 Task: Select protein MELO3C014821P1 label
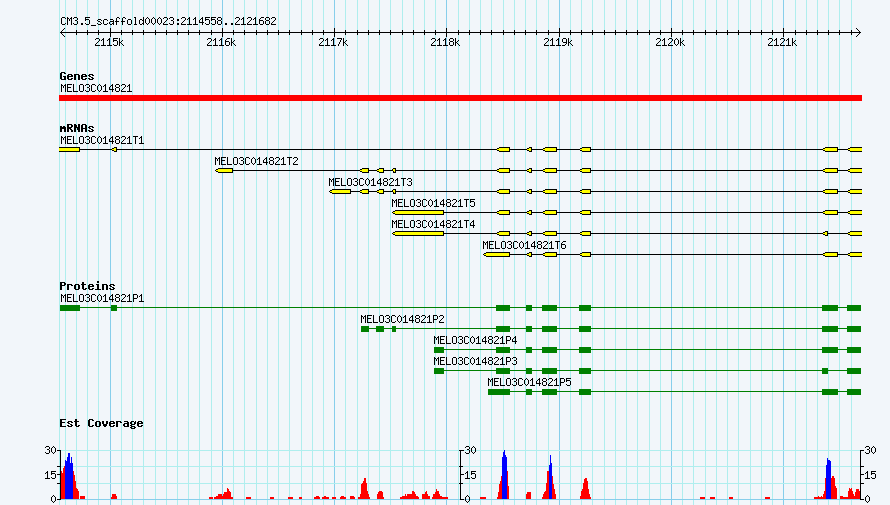coord(102,298)
